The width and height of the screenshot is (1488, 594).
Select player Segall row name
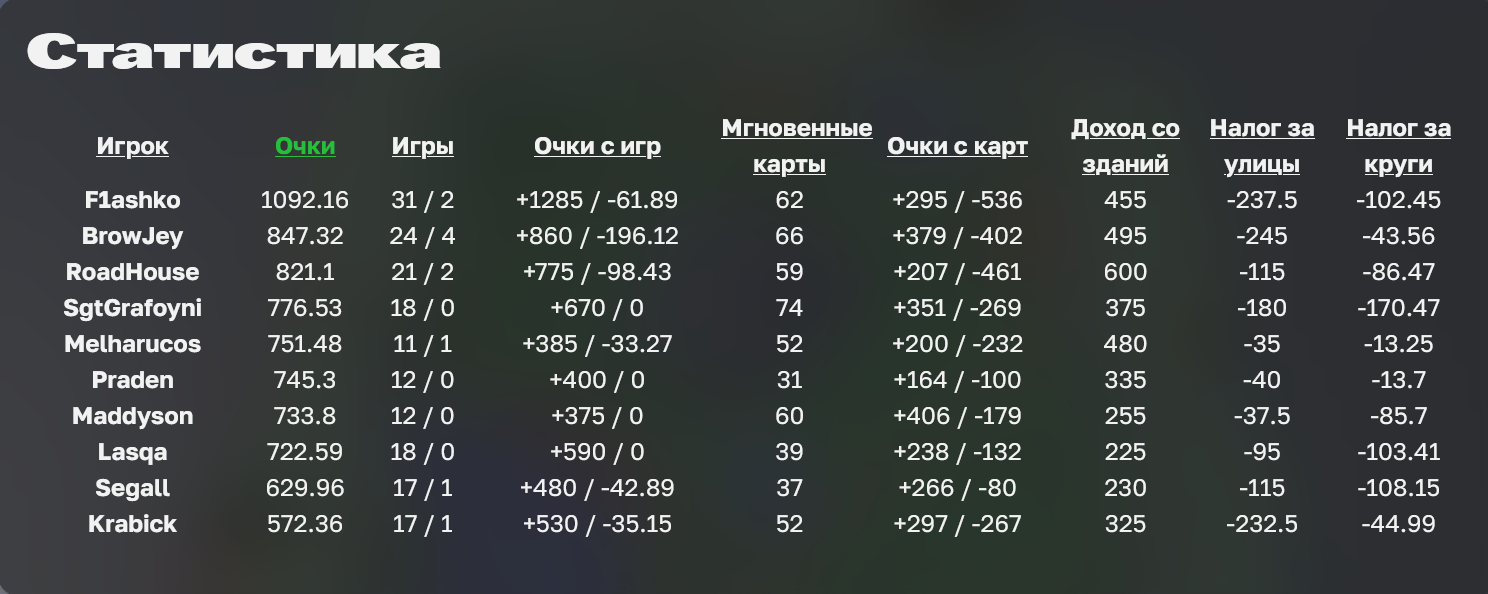133,488
